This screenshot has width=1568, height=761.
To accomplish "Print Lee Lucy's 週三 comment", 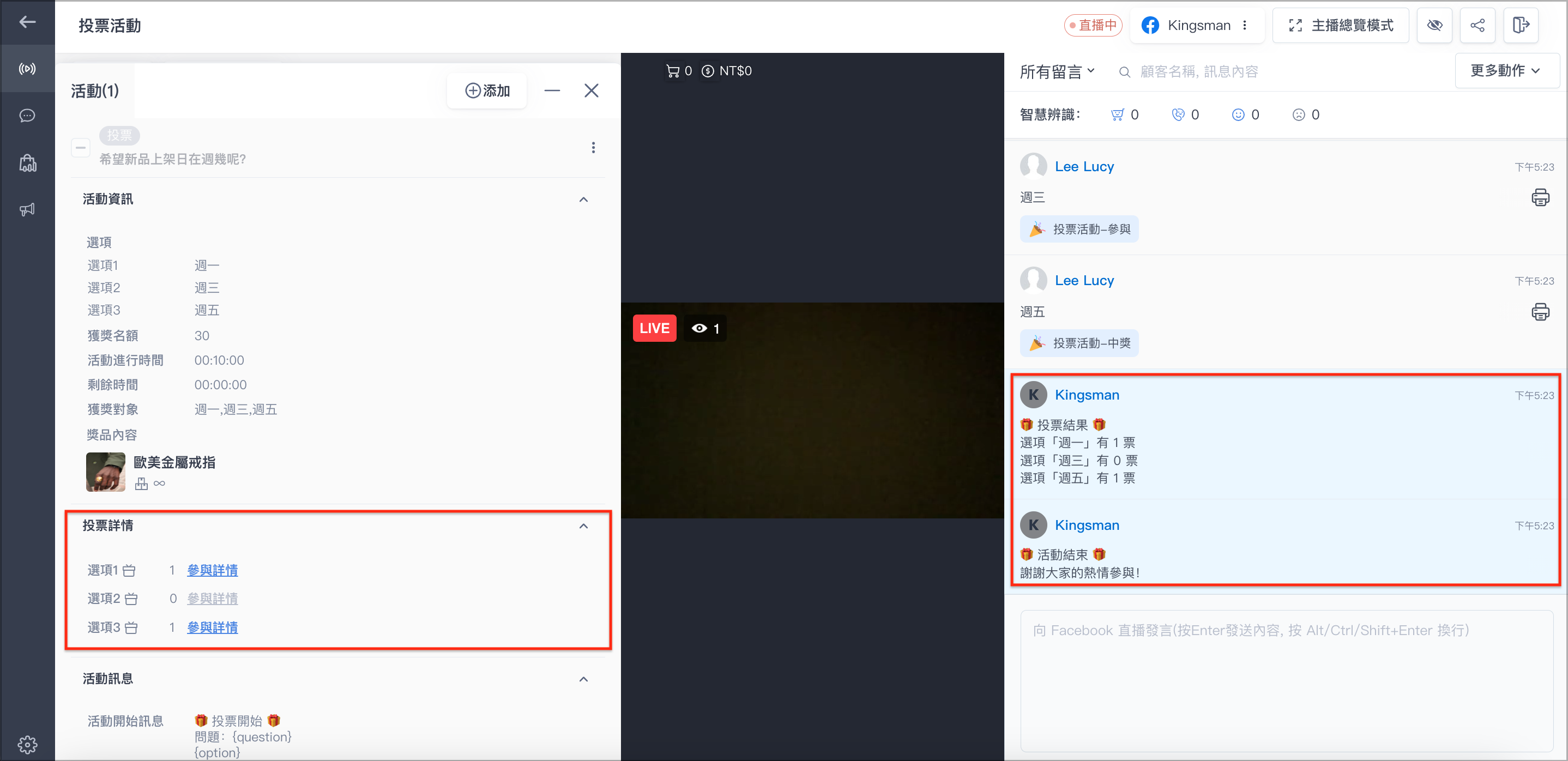I will [x=1540, y=198].
